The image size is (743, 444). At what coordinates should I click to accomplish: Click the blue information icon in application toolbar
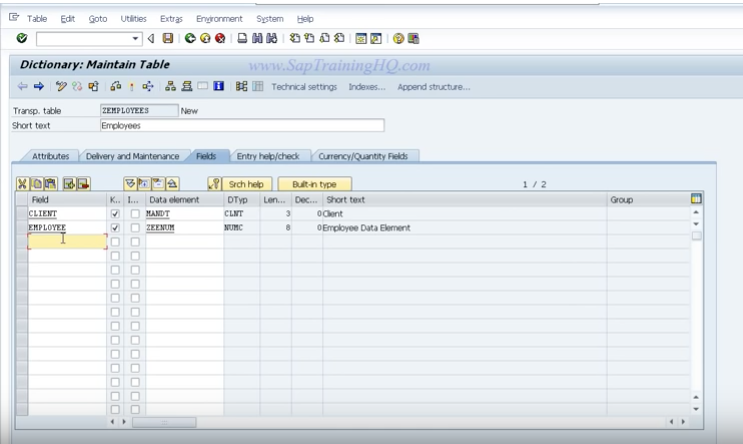point(218,87)
